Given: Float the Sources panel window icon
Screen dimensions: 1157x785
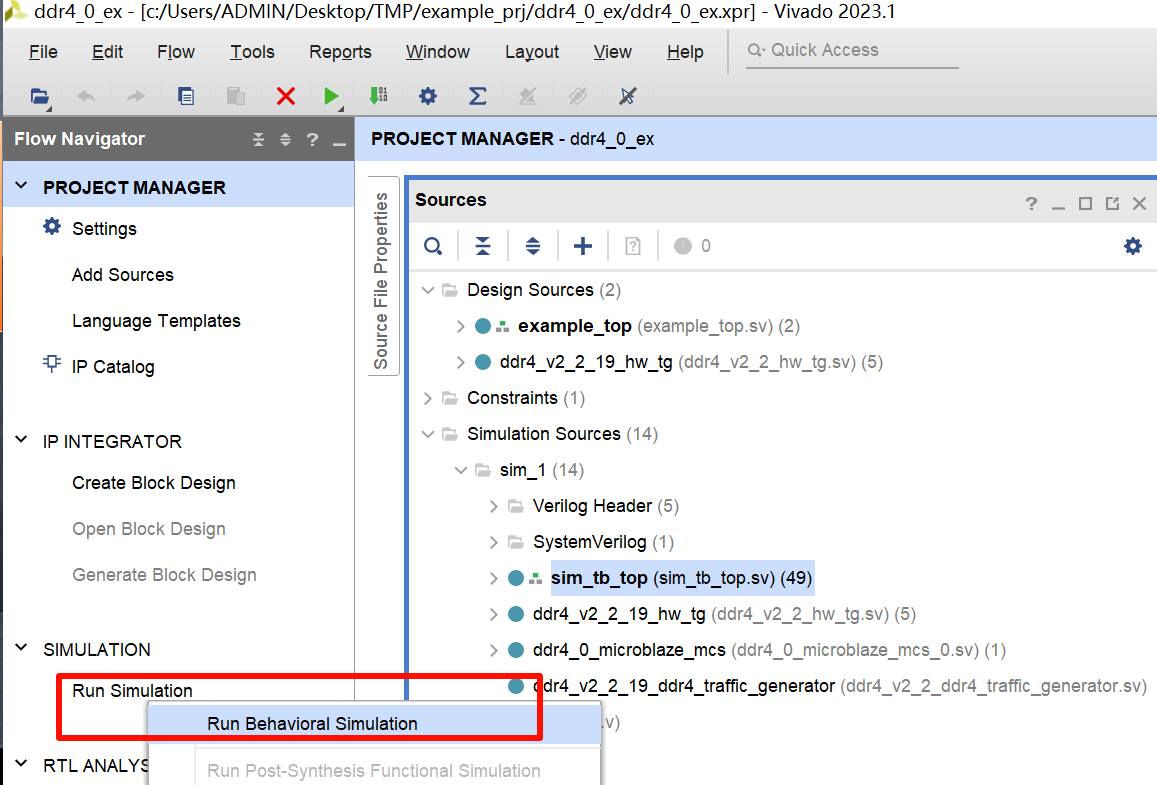Looking at the screenshot, I should (x=1112, y=204).
